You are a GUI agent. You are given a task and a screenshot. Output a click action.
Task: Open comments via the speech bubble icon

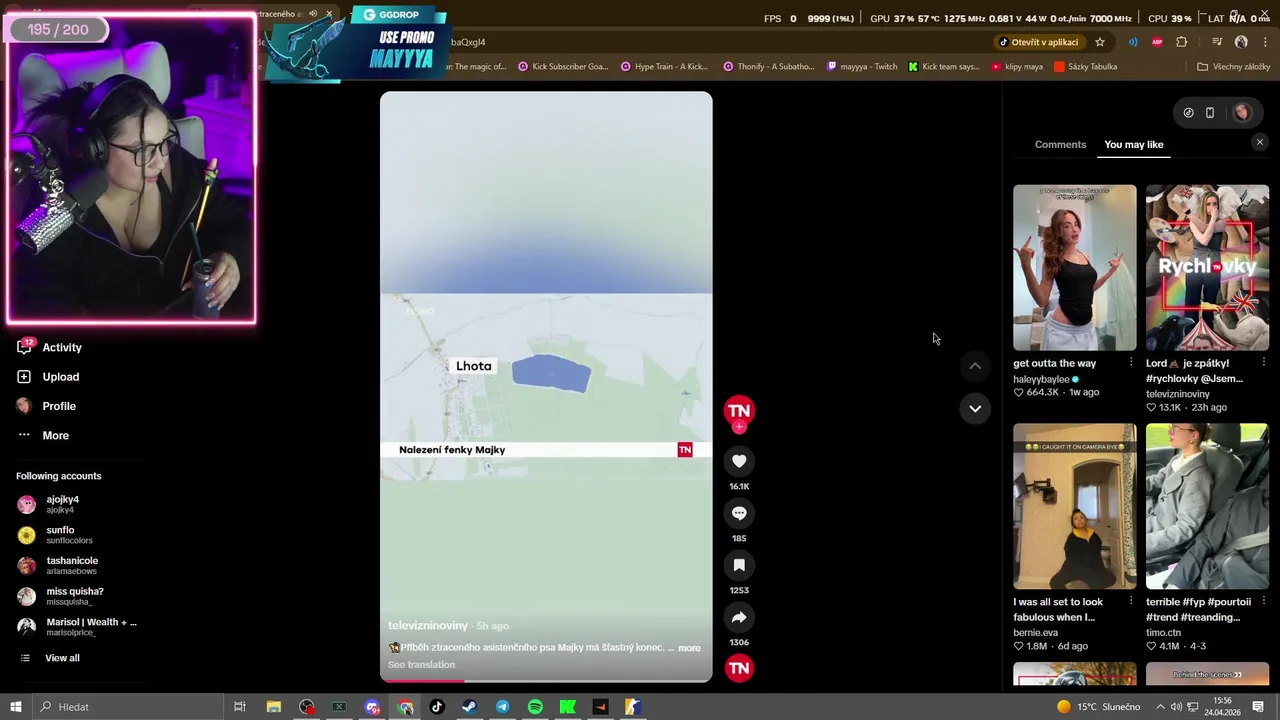click(739, 513)
